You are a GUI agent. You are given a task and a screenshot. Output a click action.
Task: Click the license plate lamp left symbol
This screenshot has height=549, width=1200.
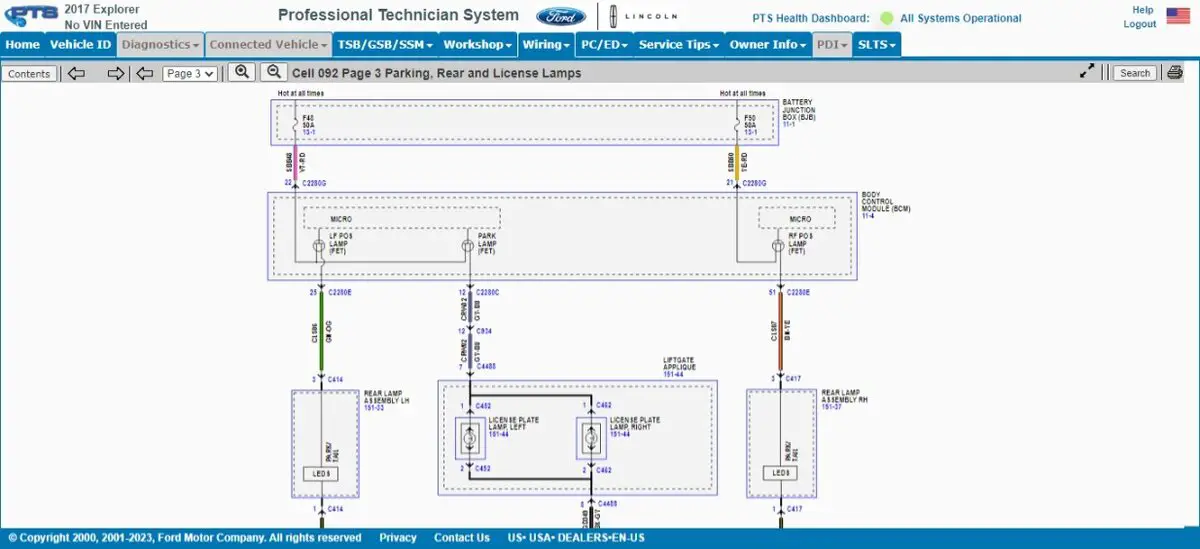pos(469,438)
